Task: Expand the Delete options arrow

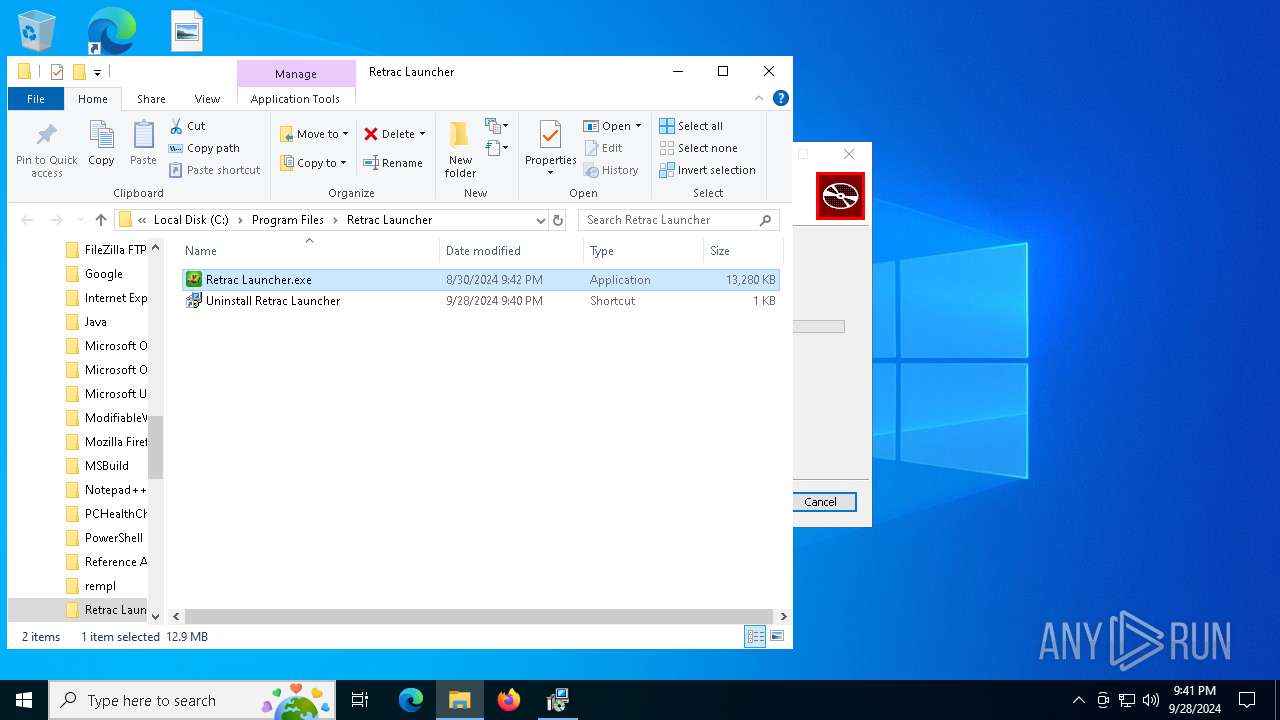Action: (x=422, y=134)
